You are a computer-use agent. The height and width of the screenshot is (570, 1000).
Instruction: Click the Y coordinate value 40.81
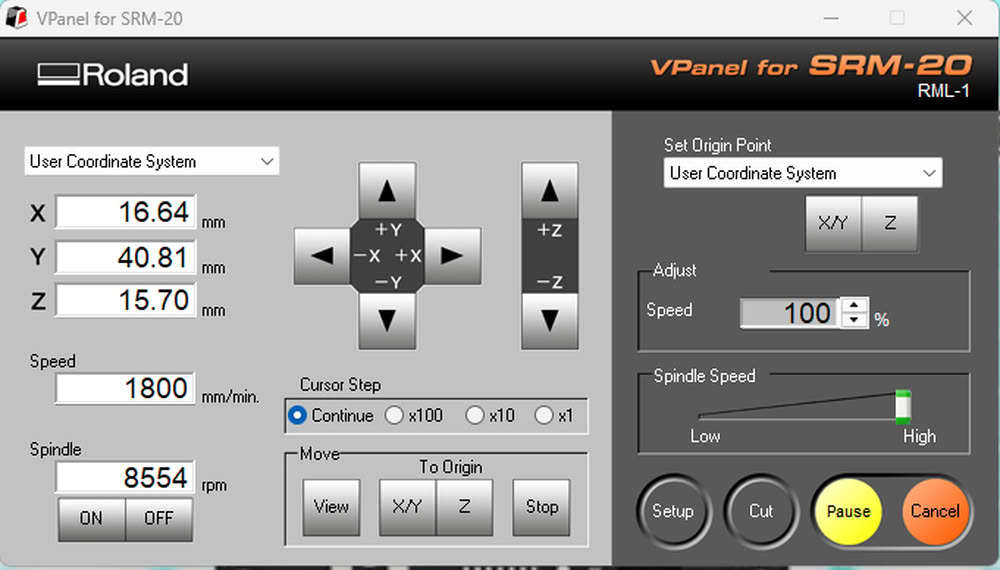[x=126, y=257]
